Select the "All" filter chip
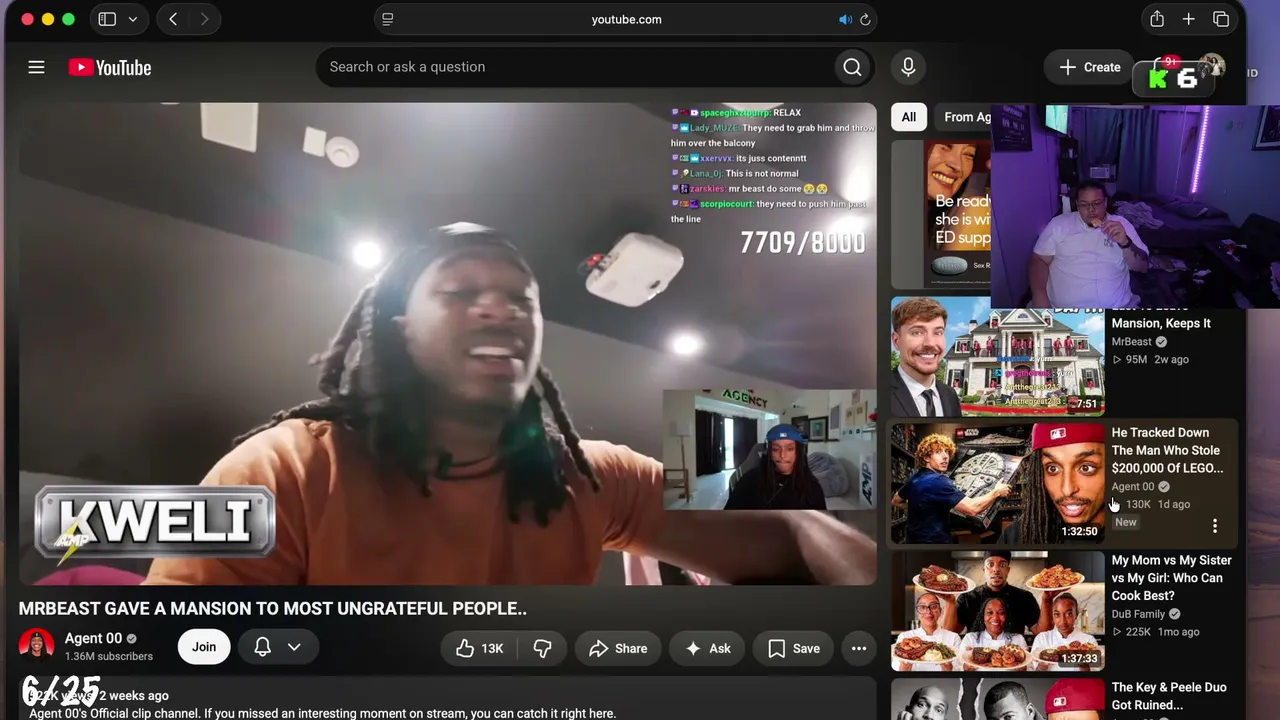The height and width of the screenshot is (720, 1280). (908, 117)
